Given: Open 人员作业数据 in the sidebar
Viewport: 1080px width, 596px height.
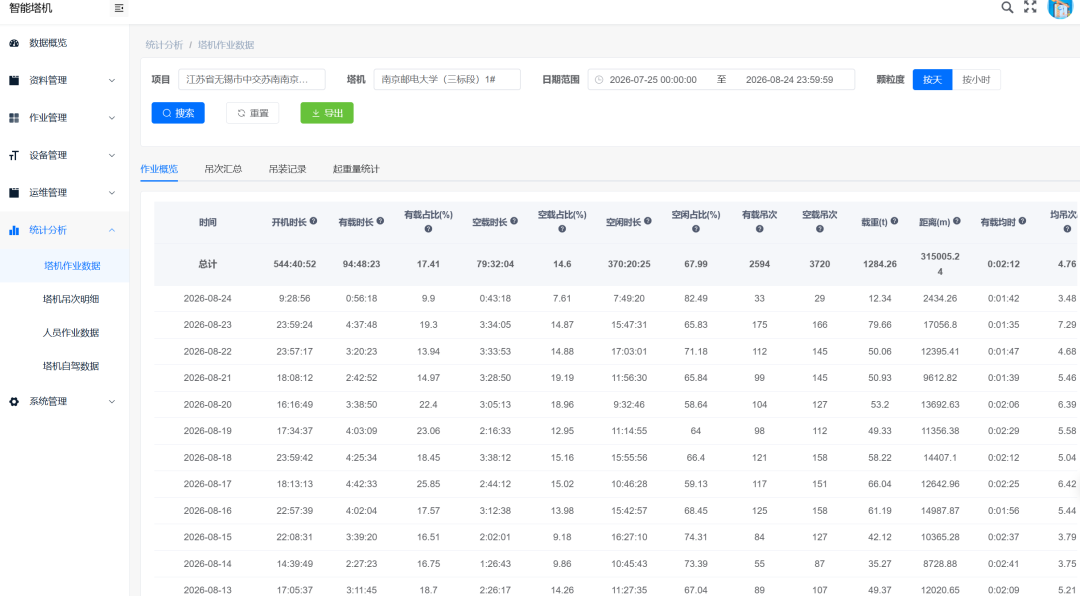Looking at the screenshot, I should point(71,332).
